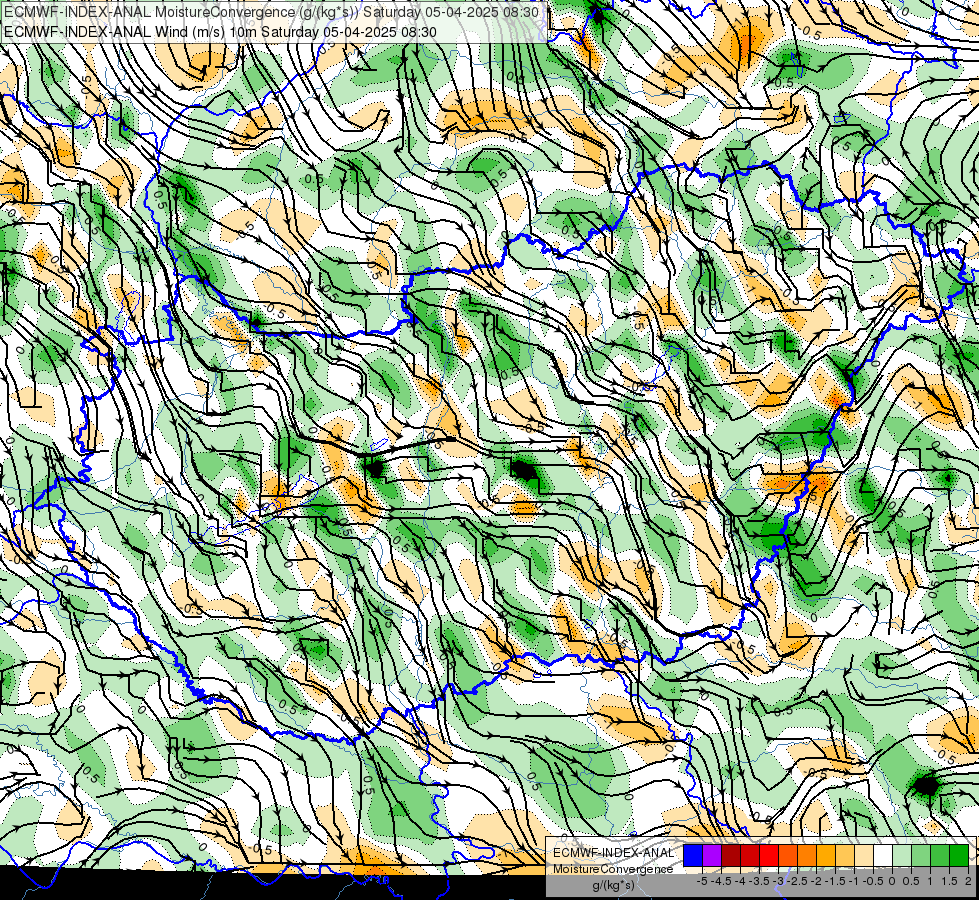Screen dimensions: 979x900
Task: Pick pale peach swatch between -1 and -0.5
Action: pos(864,856)
